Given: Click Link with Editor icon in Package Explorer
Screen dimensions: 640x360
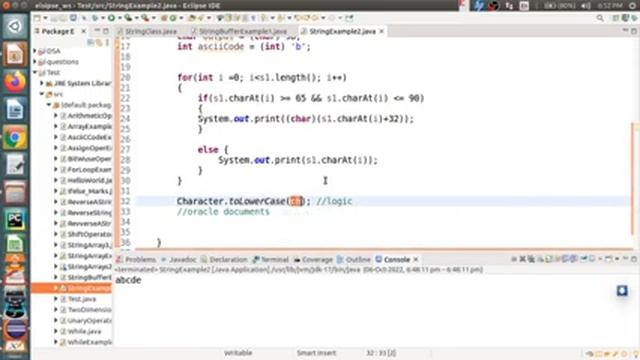Looking at the screenshot, I should pos(99,42).
